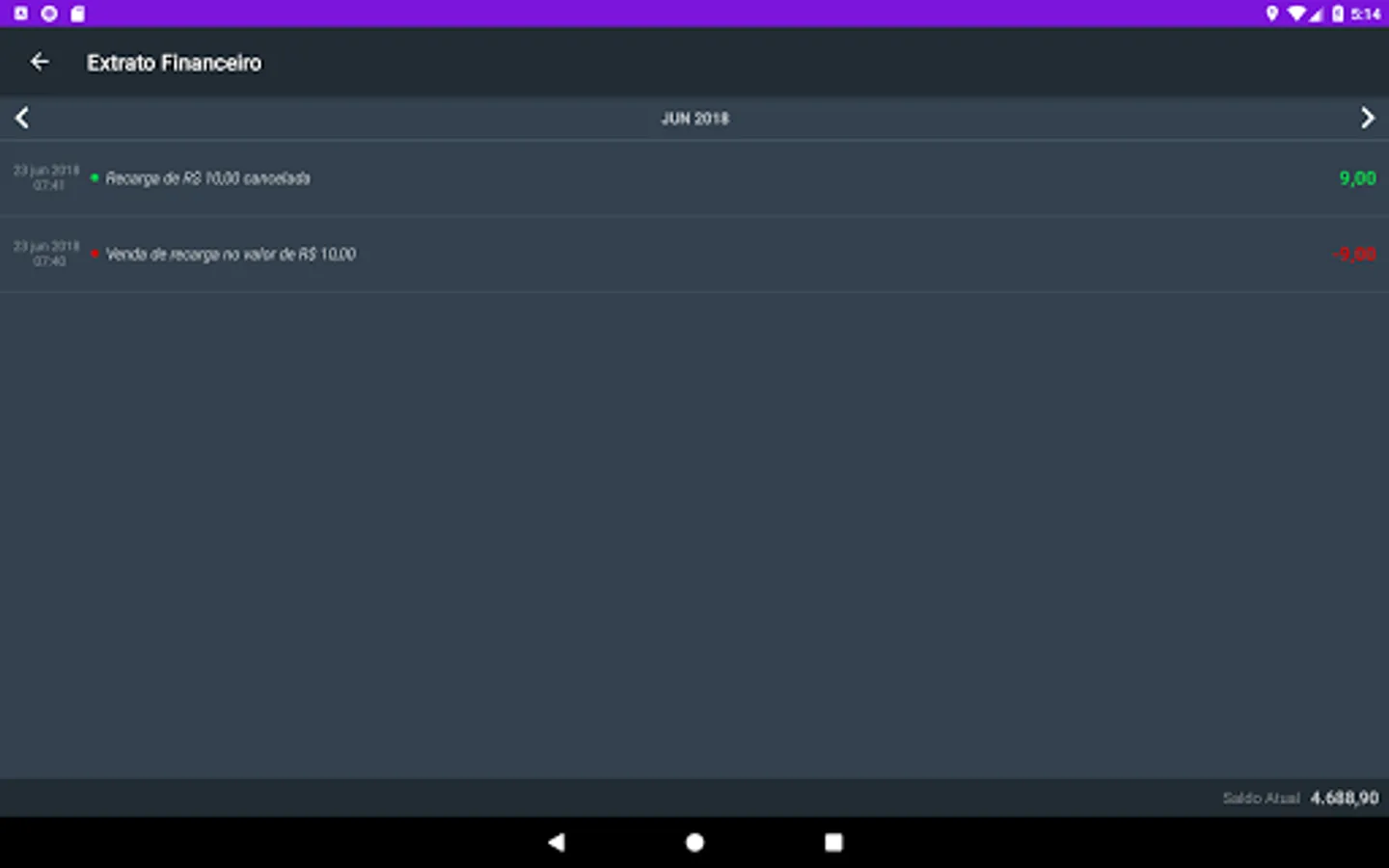This screenshot has height=868, width=1389.
Task: Navigate to the previous month with the left chevron
Action: click(x=21, y=117)
